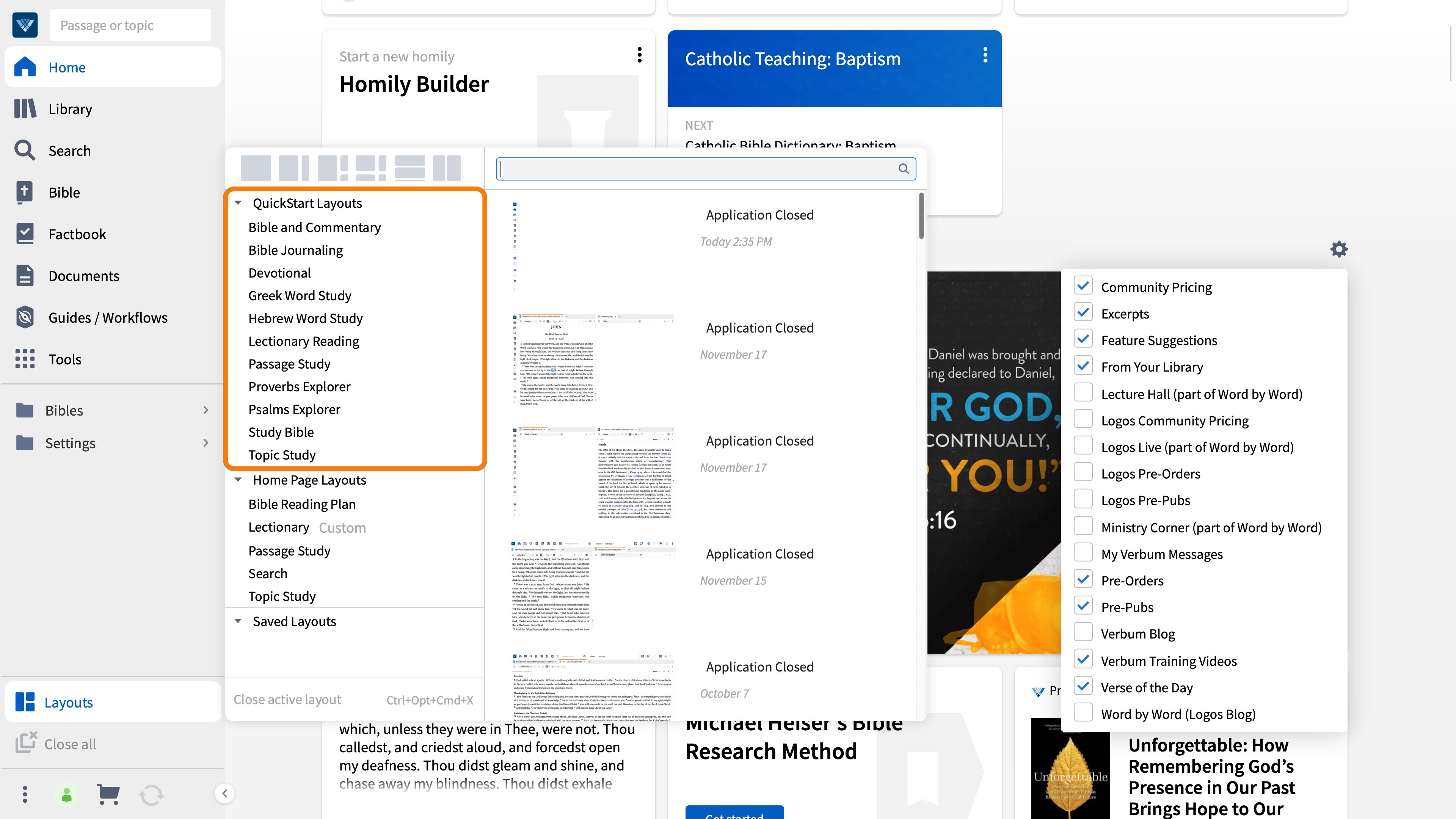Click the user account avatar icon
The image size is (1456, 819).
(x=67, y=794)
